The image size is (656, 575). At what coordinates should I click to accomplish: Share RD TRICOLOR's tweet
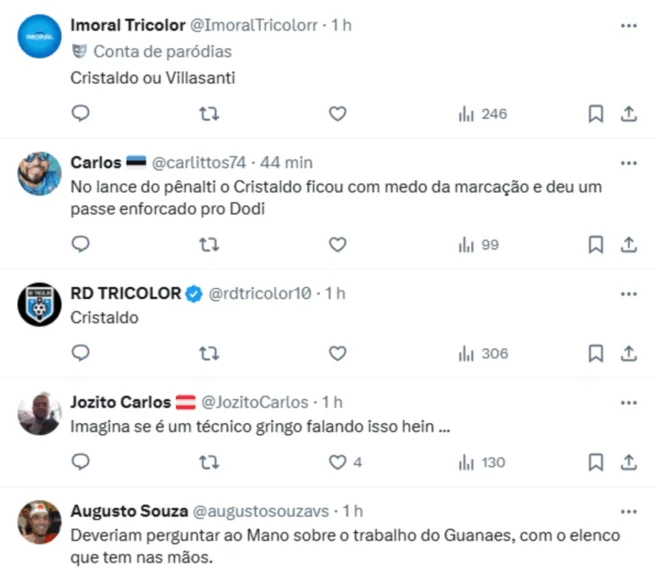tap(629, 353)
